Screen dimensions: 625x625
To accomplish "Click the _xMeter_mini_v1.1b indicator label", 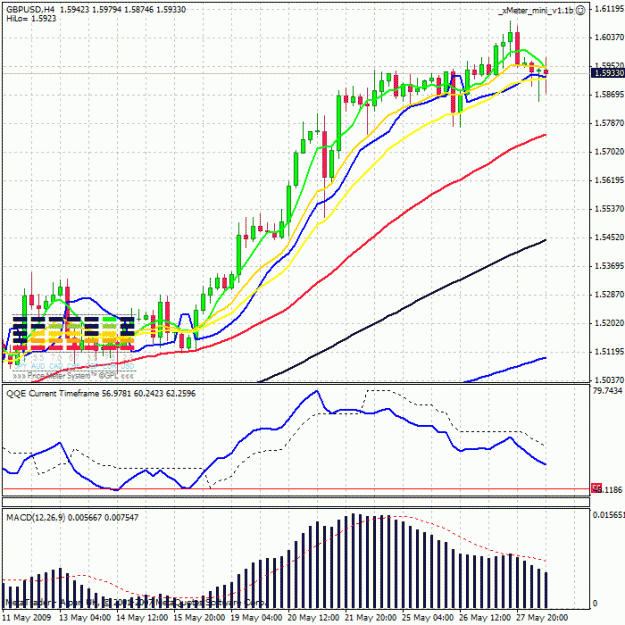I will [x=537, y=11].
